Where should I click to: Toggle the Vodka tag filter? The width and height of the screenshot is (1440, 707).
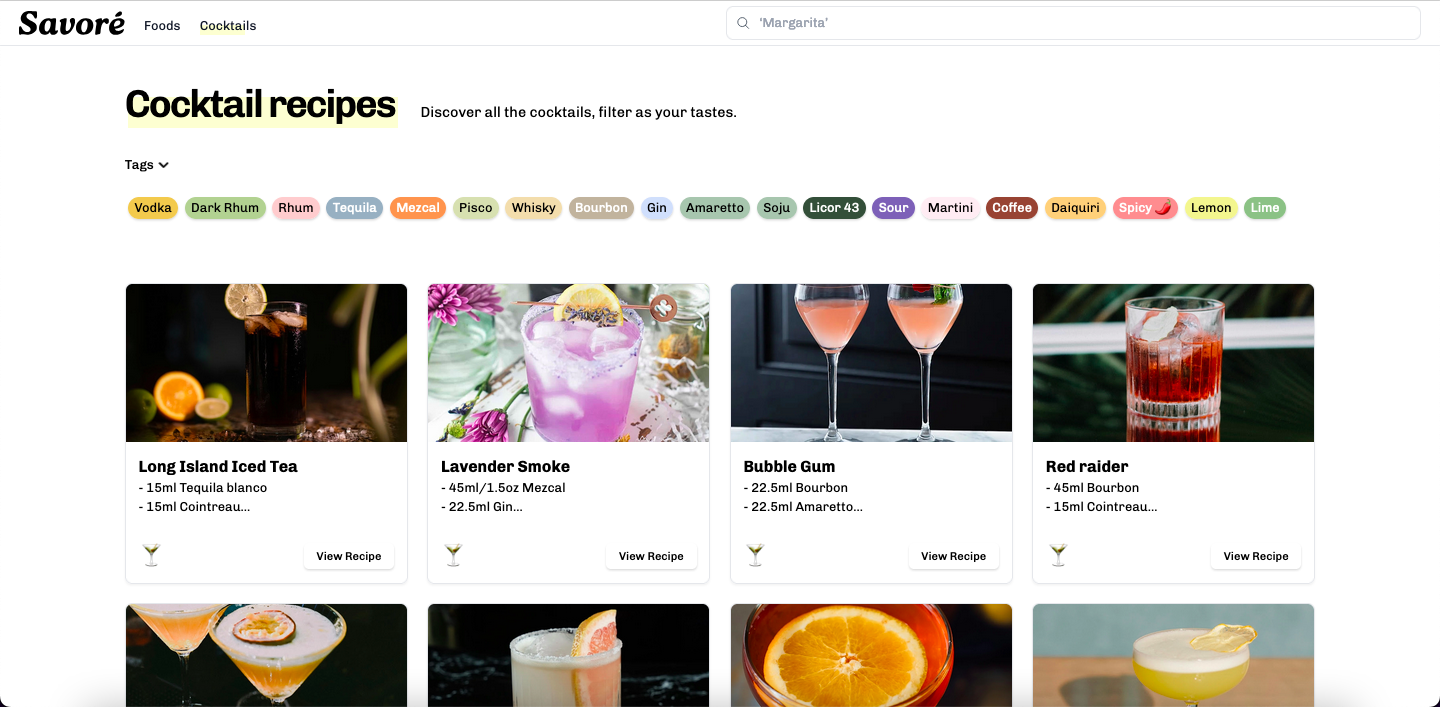click(x=153, y=208)
